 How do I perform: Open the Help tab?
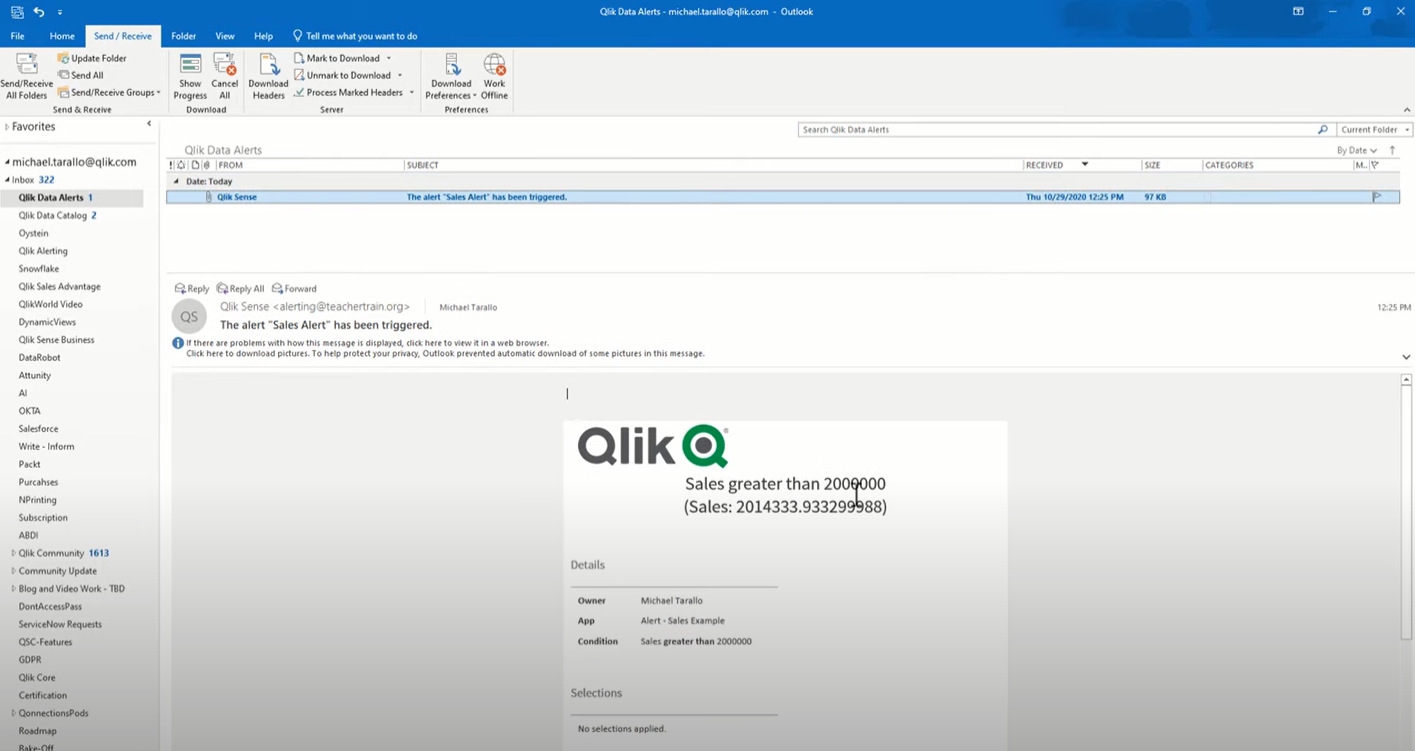pos(263,36)
